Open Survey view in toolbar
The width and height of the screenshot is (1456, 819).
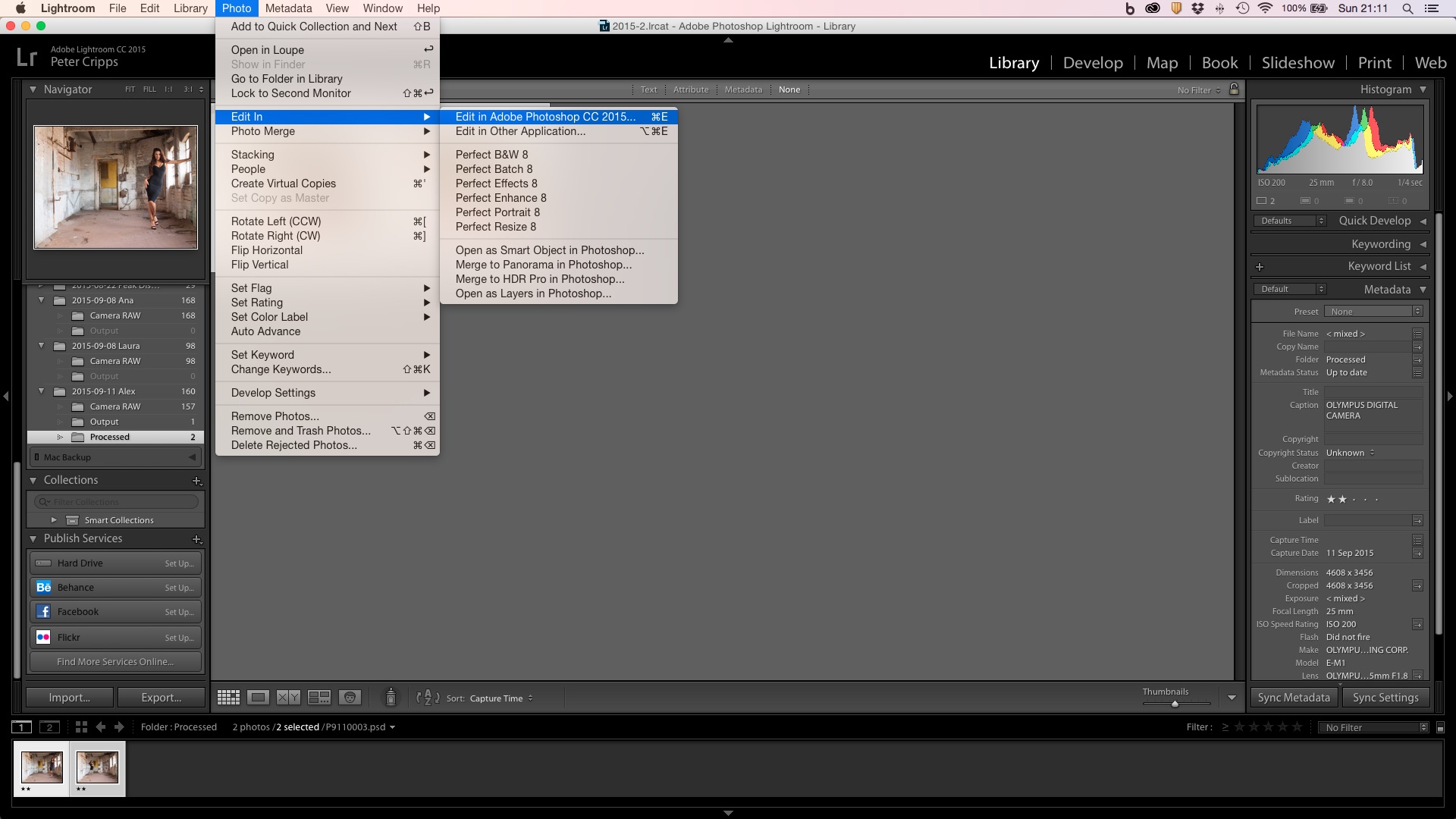(318, 698)
